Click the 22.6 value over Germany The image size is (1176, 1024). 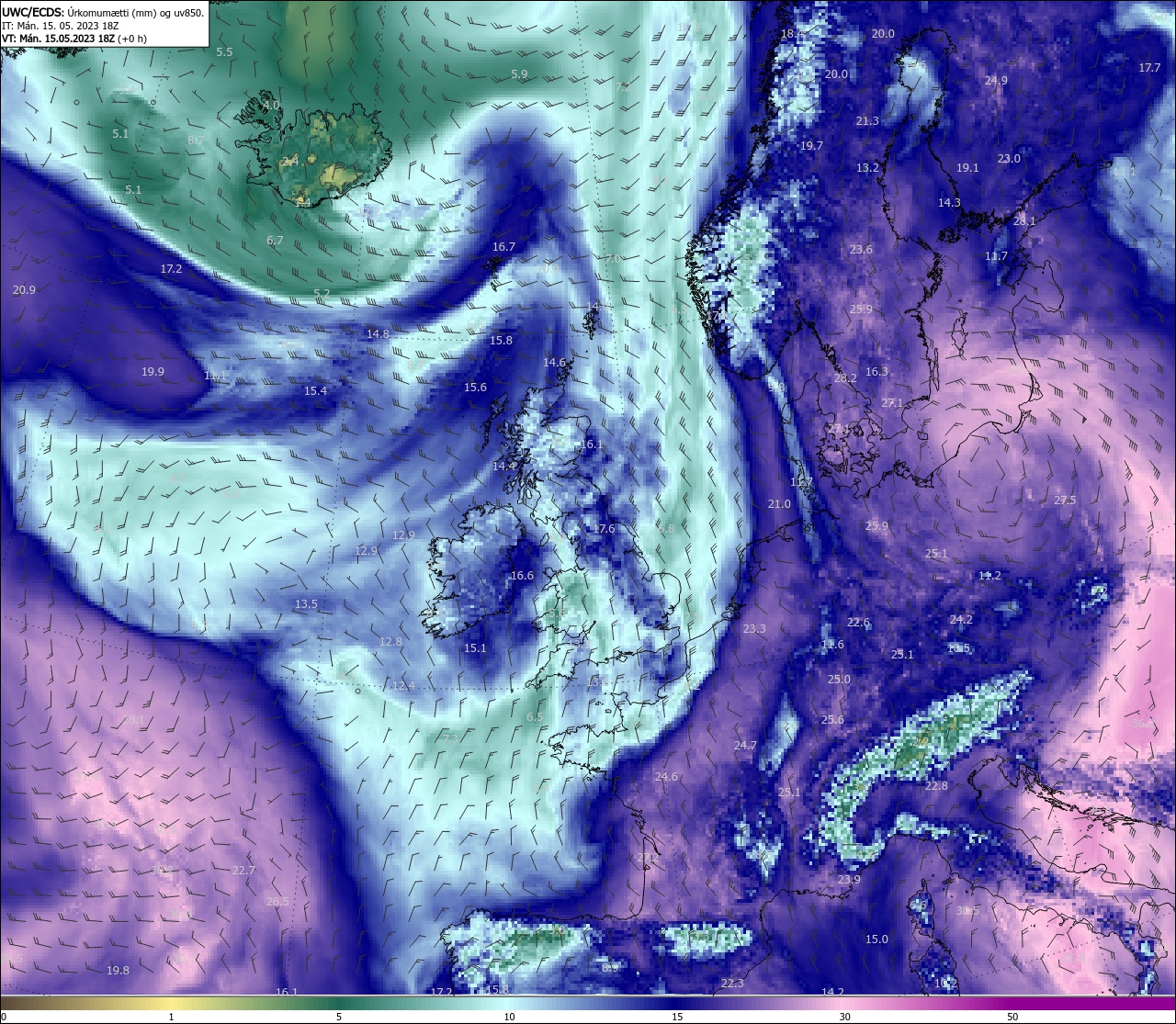[858, 623]
